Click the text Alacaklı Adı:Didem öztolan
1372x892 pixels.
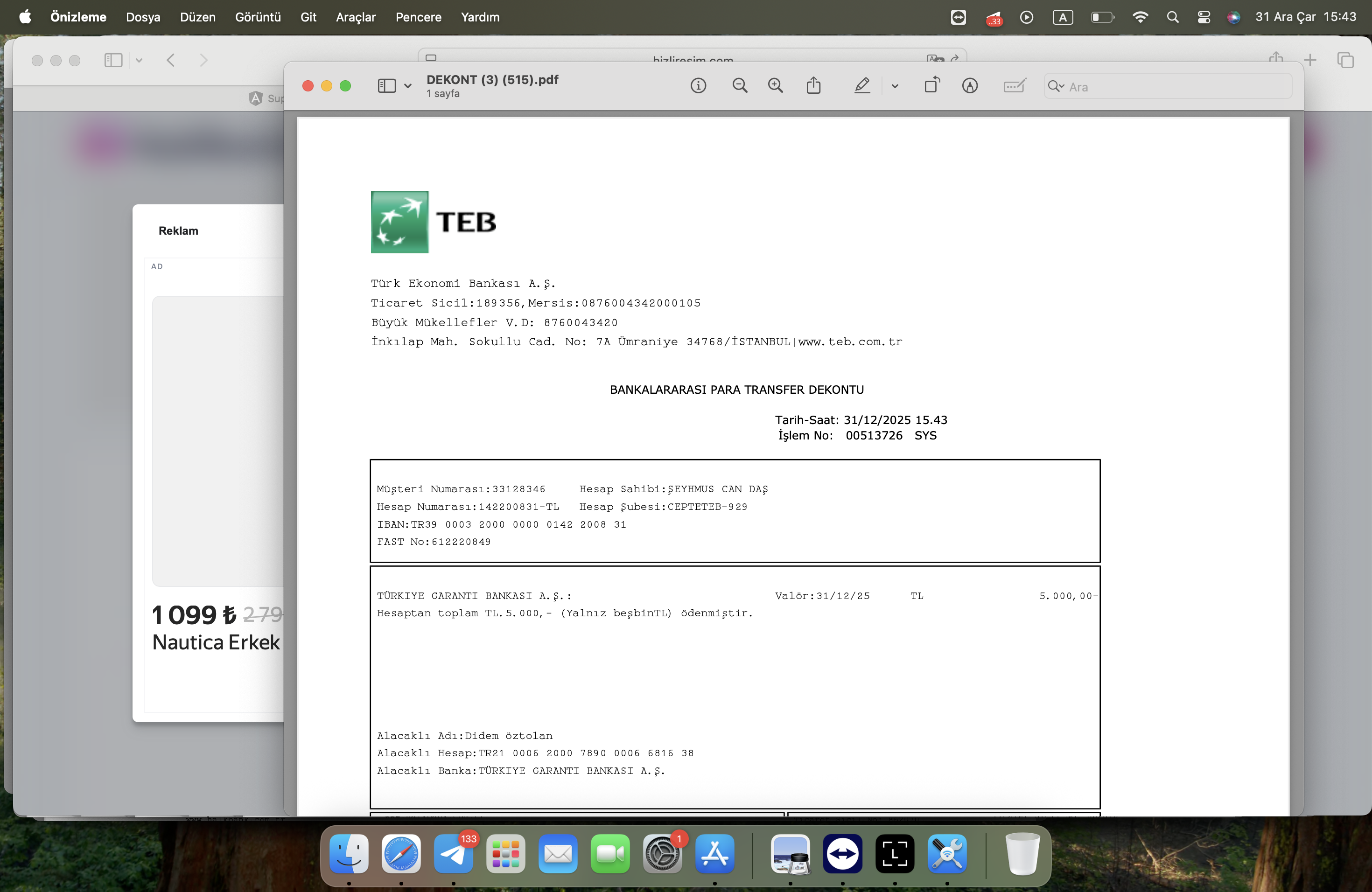465,736
